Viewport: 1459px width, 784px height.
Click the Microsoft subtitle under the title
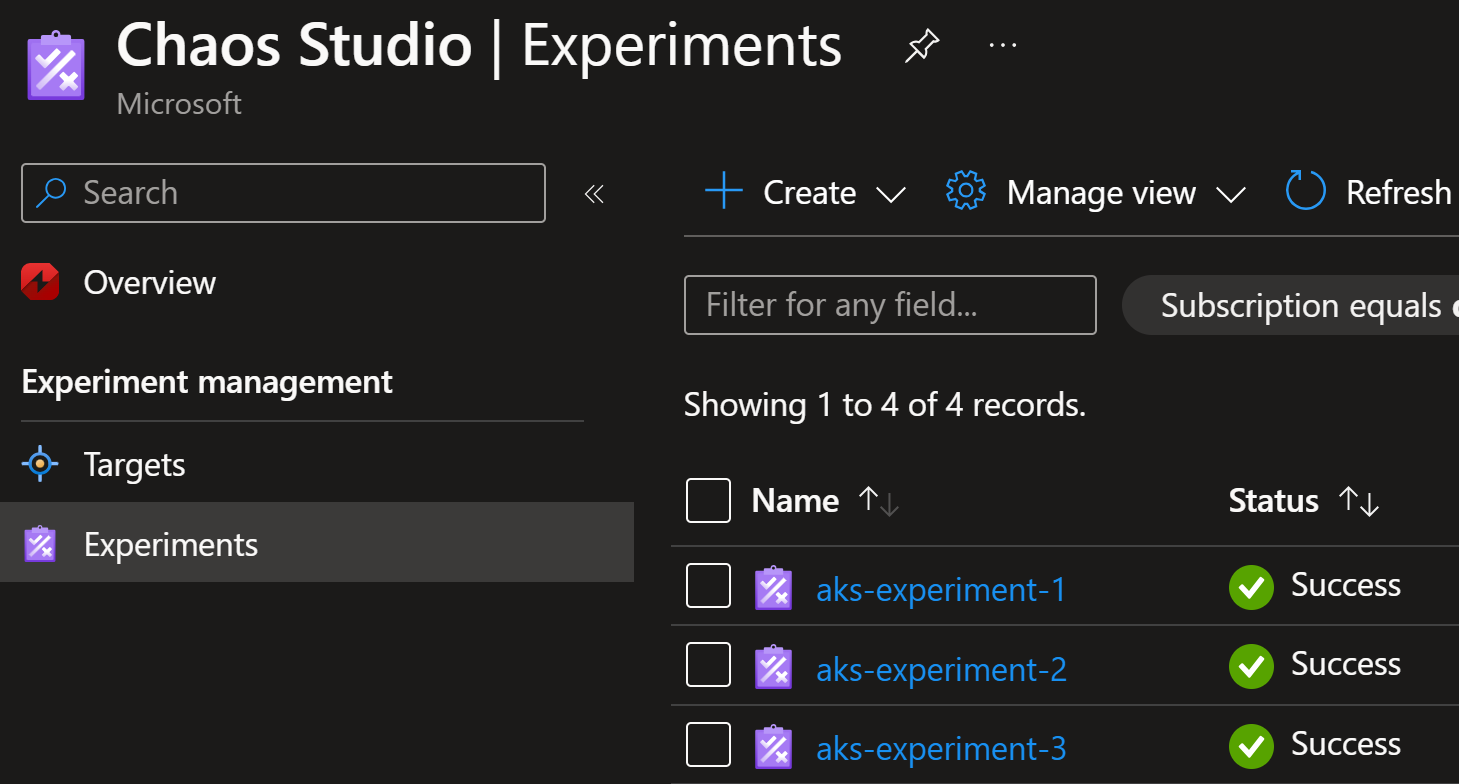tap(179, 104)
